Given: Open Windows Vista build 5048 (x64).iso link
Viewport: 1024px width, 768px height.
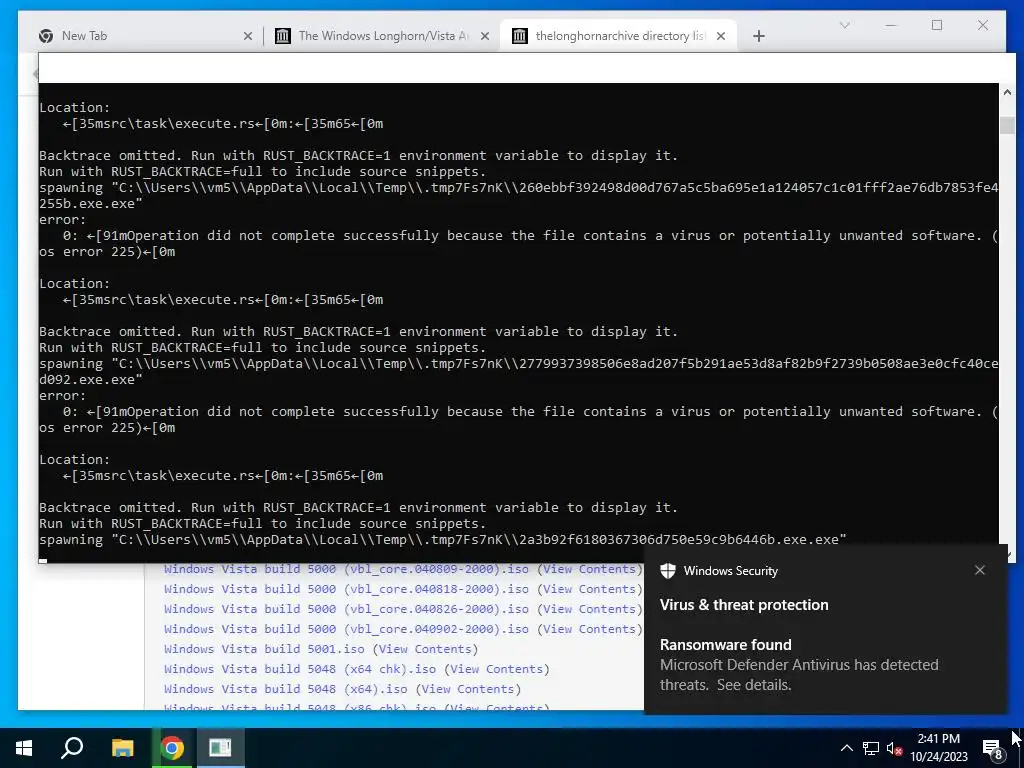Looking at the screenshot, I should [x=285, y=689].
